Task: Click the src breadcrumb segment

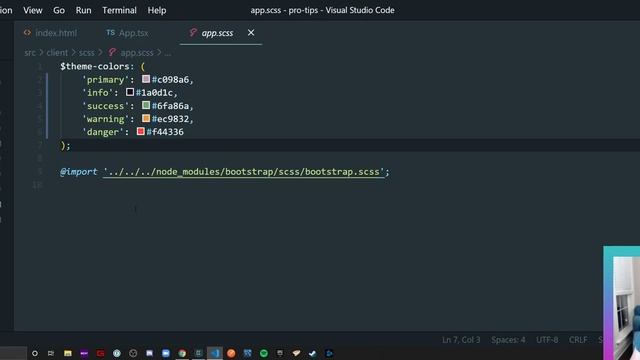Action: coord(30,53)
